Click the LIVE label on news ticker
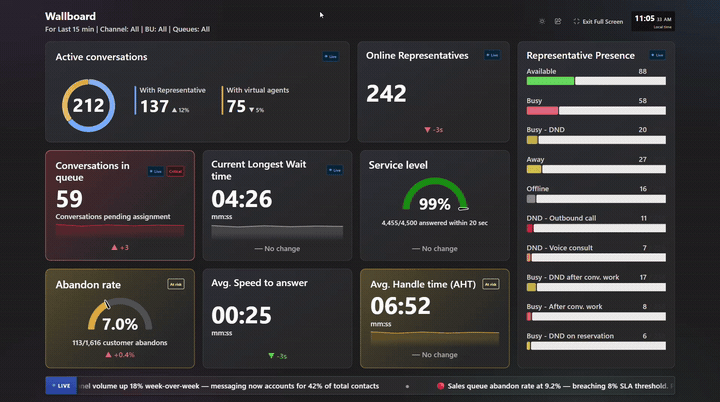720x402 pixels. tap(61, 386)
